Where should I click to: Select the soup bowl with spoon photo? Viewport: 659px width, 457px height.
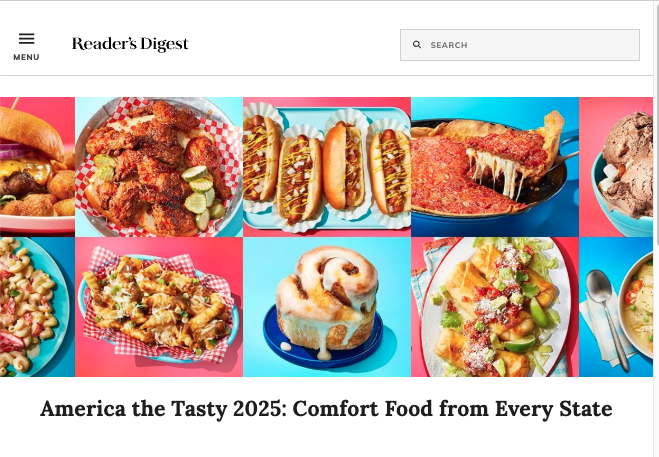[x=616, y=307]
